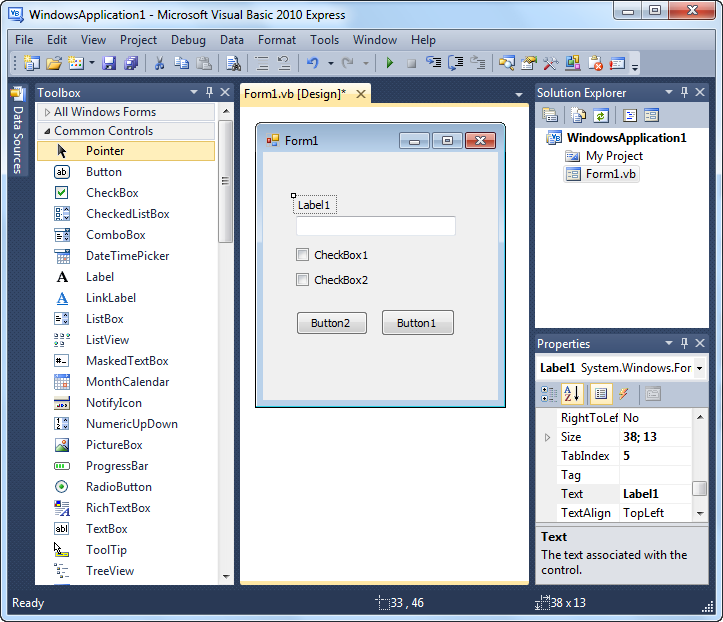
Task: Tick the CheckBox2 control on the form
Action: [302, 279]
